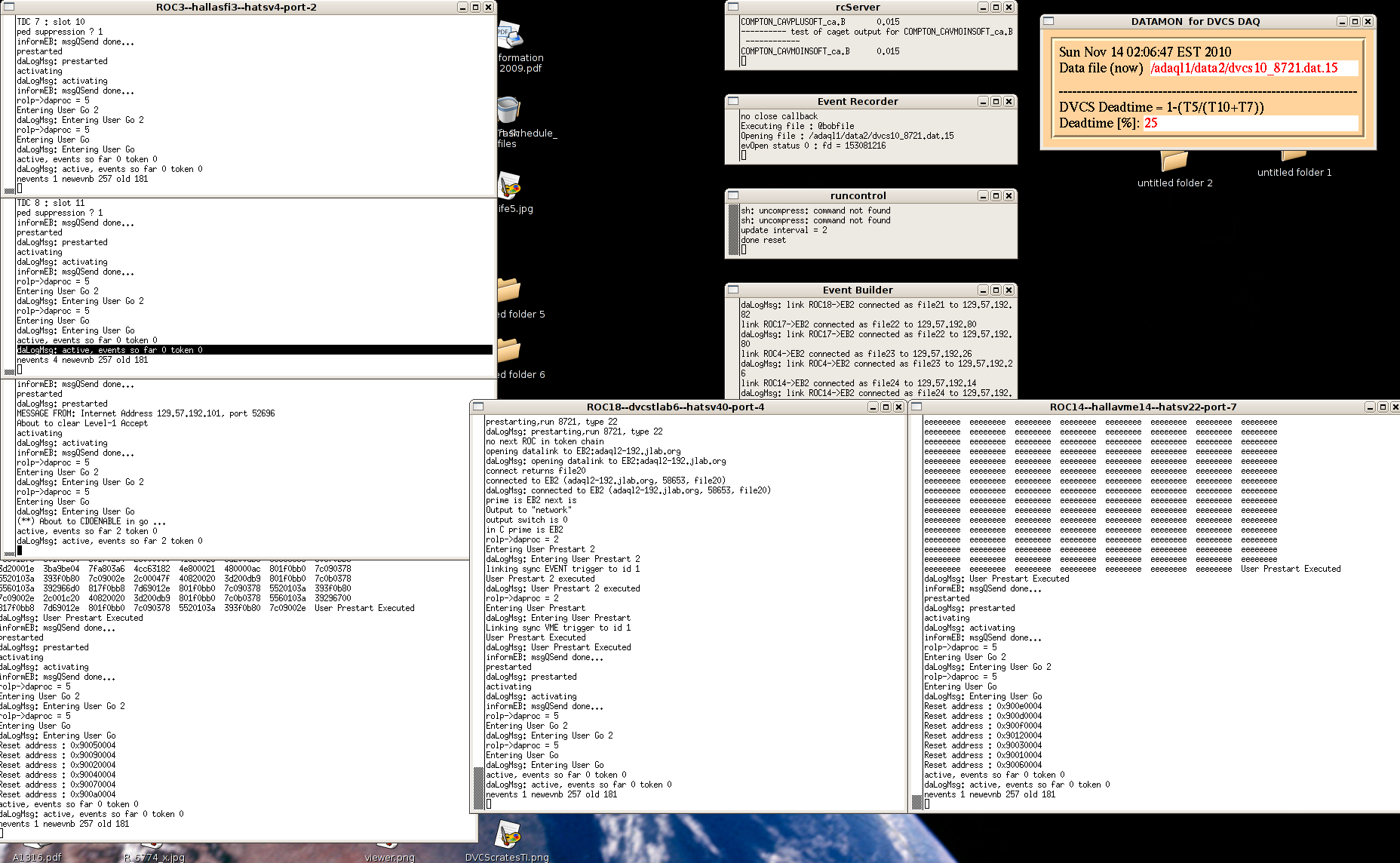Click the DATAMON data file path field

(1254, 68)
